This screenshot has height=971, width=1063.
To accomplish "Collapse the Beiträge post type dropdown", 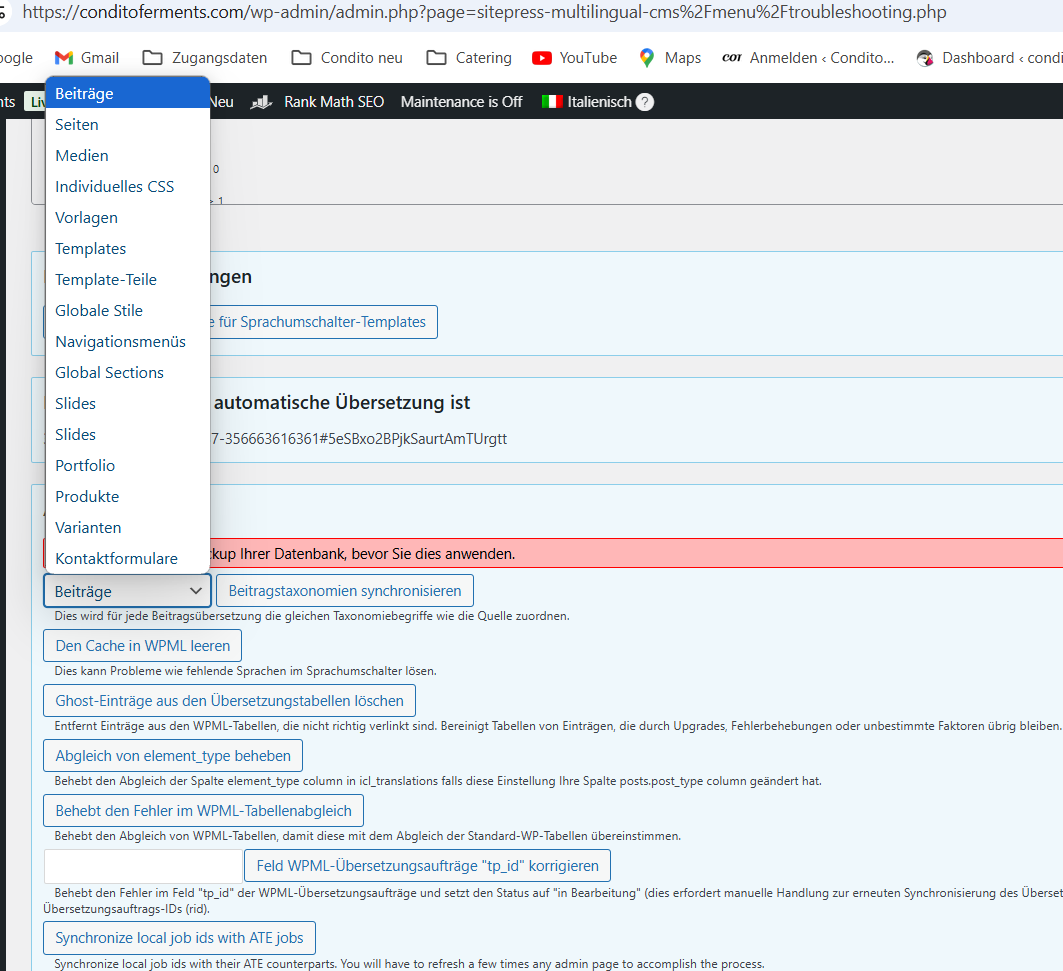I will click(127, 591).
